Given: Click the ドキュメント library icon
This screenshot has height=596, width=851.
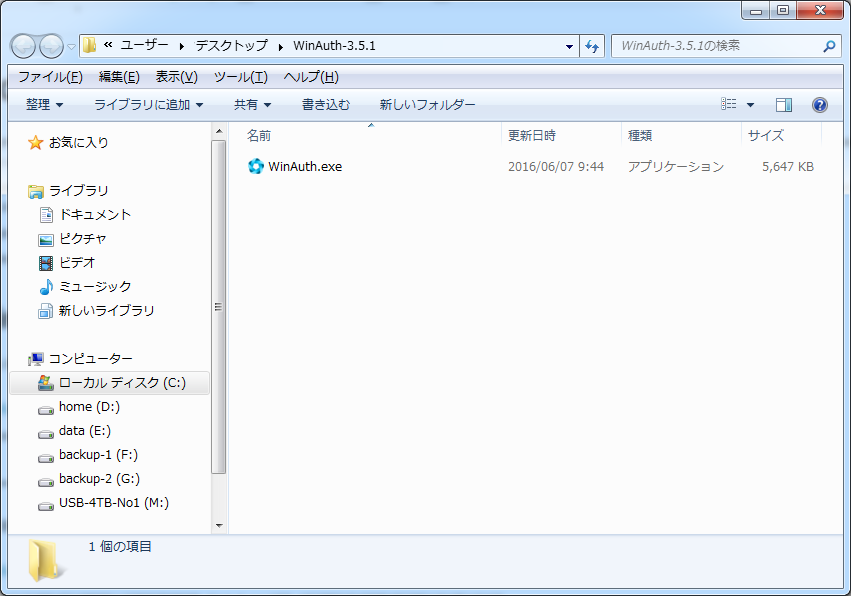Looking at the screenshot, I should pos(46,215).
